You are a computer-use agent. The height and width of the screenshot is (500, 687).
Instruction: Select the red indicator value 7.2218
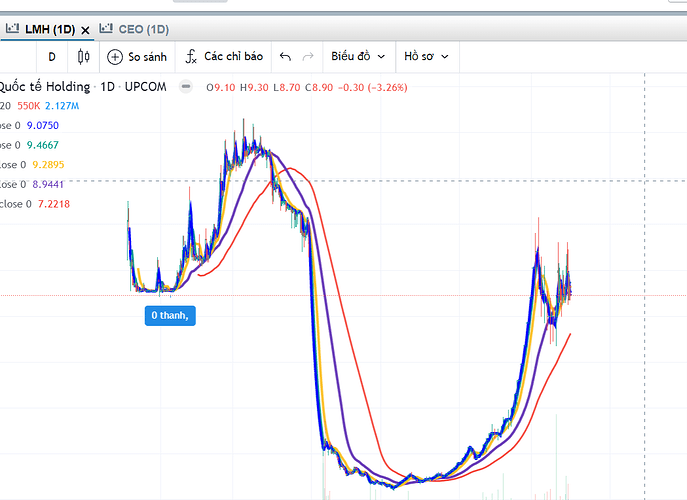pos(54,204)
